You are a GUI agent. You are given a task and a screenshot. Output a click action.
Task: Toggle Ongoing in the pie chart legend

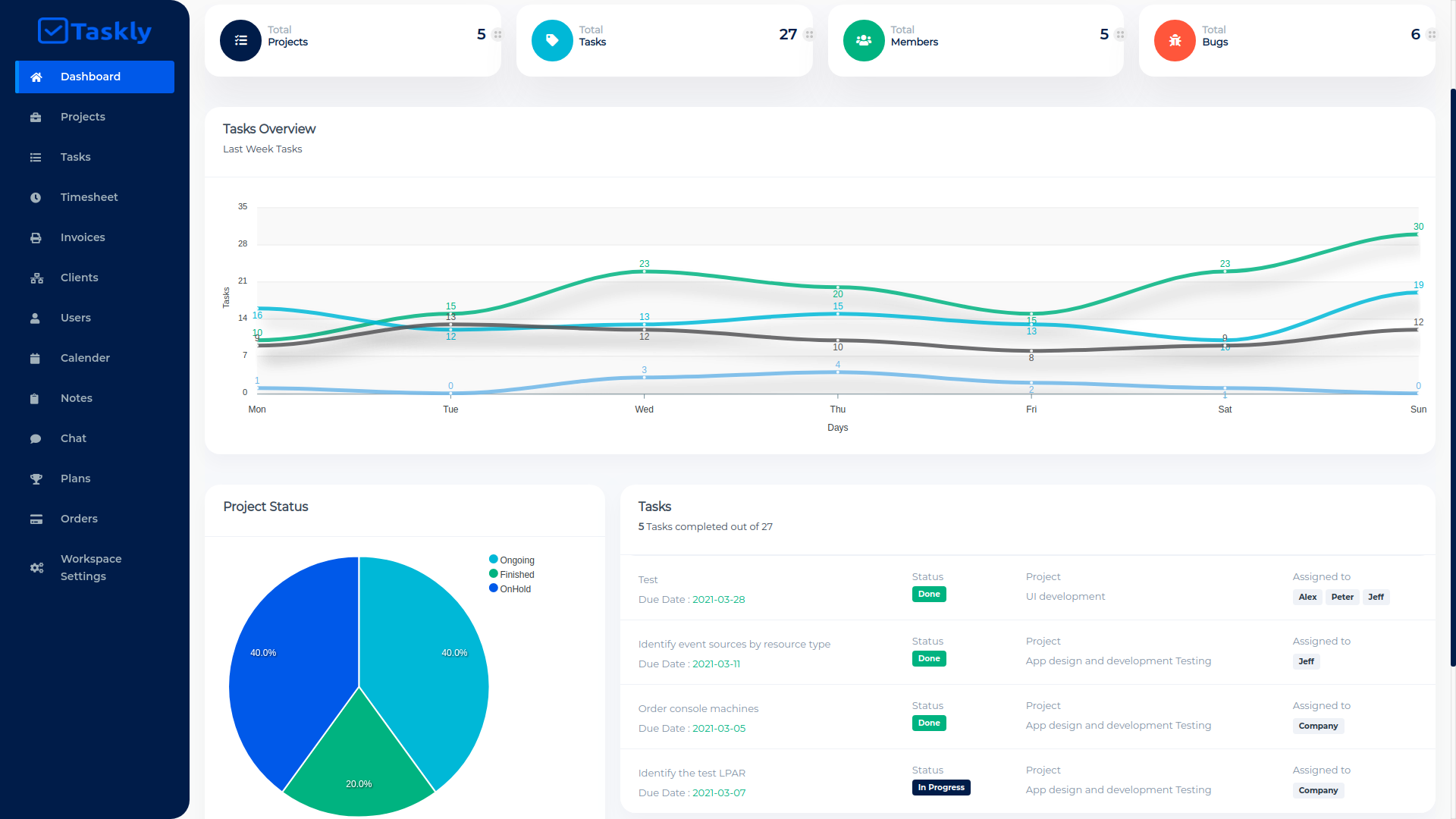tap(512, 560)
